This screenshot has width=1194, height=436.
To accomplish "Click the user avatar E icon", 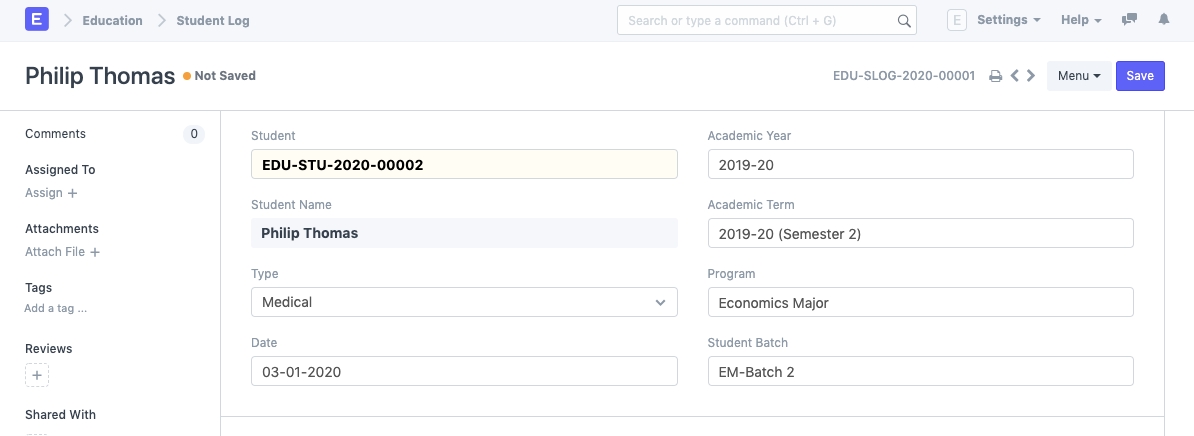I will [x=956, y=20].
